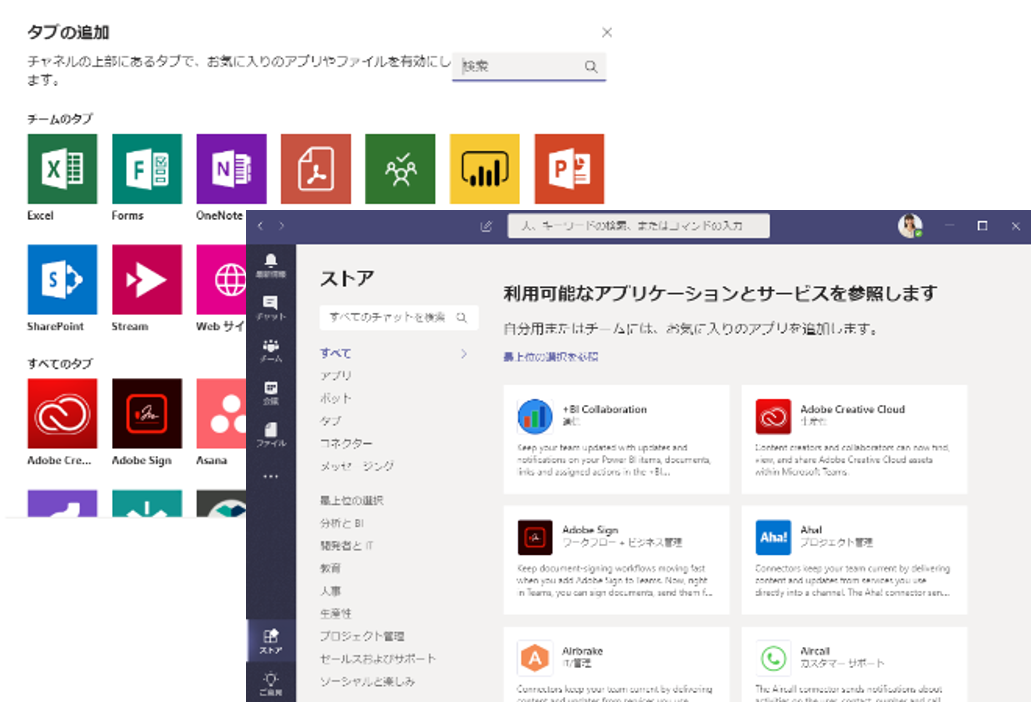Screen dimensions: 1031x702
Task: Open the more apps ellipsis in sidebar
Action: point(270,477)
